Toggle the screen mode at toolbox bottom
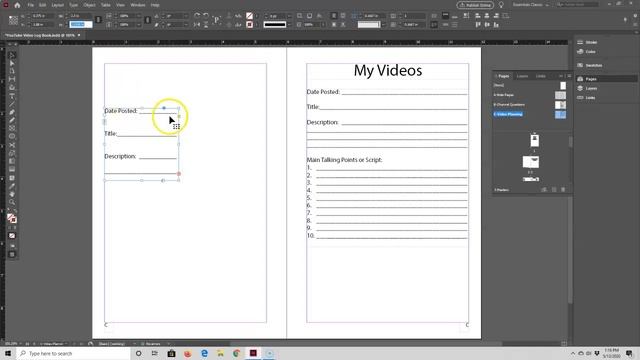The width and height of the screenshot is (640, 360). click(12, 254)
